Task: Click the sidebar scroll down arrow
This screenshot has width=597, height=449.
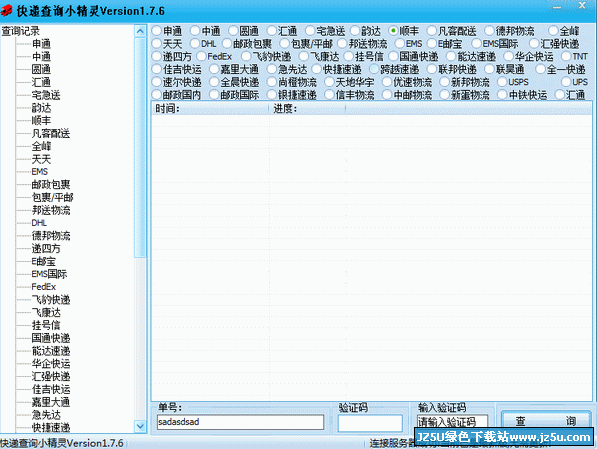Action: pyautogui.click(x=140, y=426)
